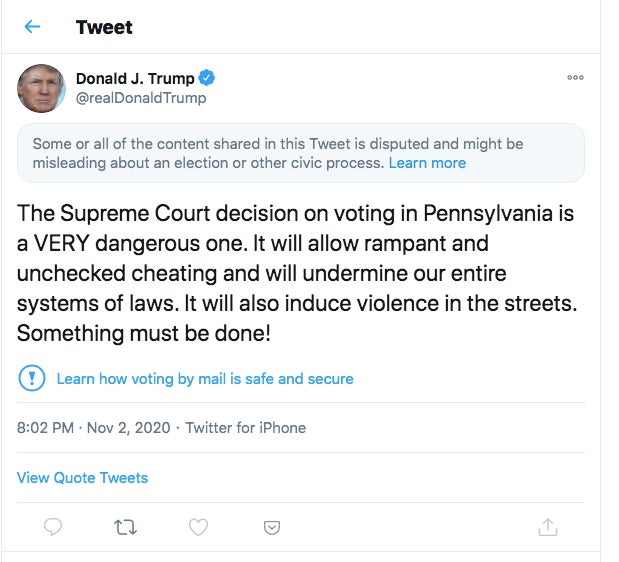Click the circled exclamation info icon
The image size is (619, 562).
coord(32,378)
